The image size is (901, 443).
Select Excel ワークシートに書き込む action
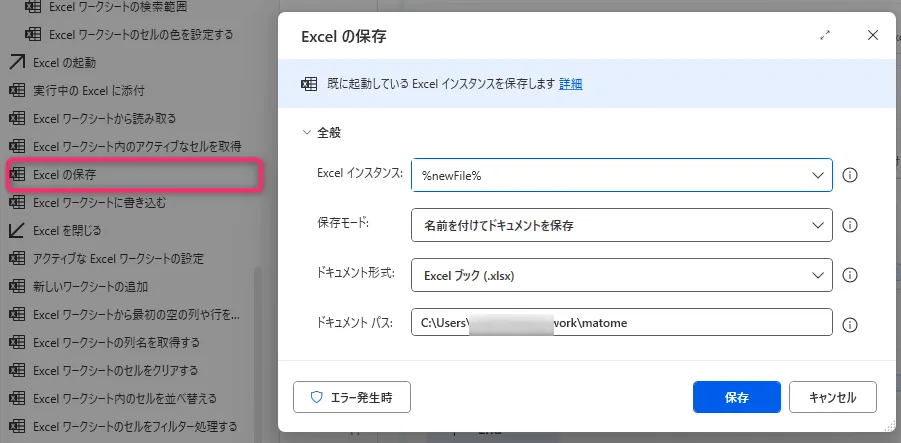click(92, 202)
